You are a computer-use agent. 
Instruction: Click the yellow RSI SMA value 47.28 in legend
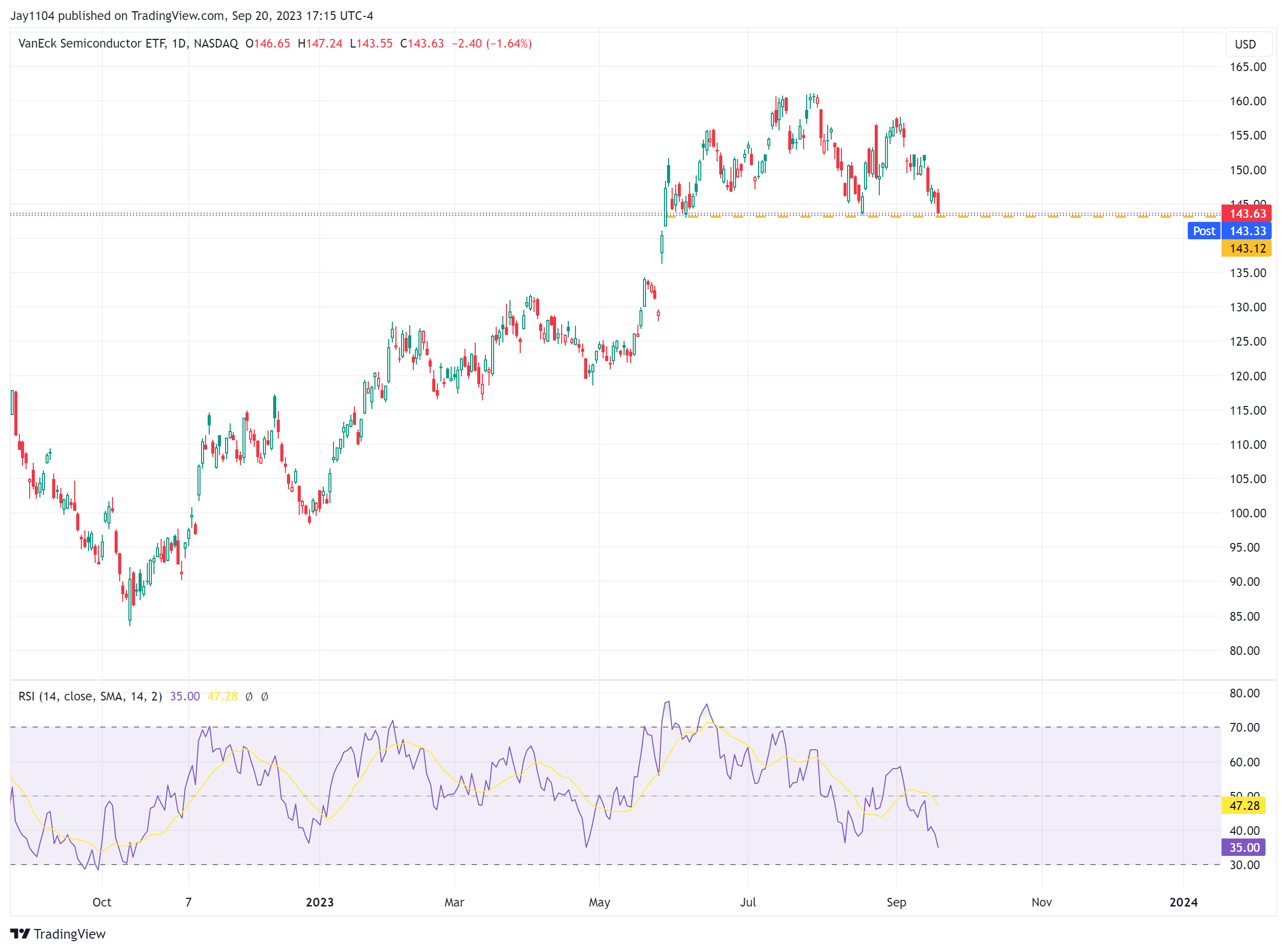[x=223, y=696]
